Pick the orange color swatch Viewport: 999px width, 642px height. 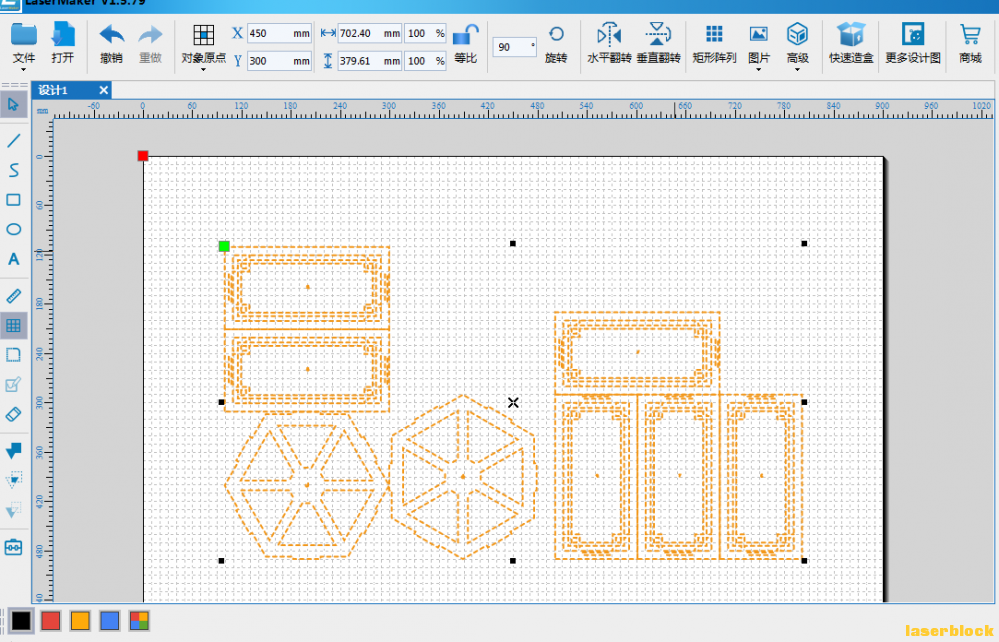(x=80, y=621)
